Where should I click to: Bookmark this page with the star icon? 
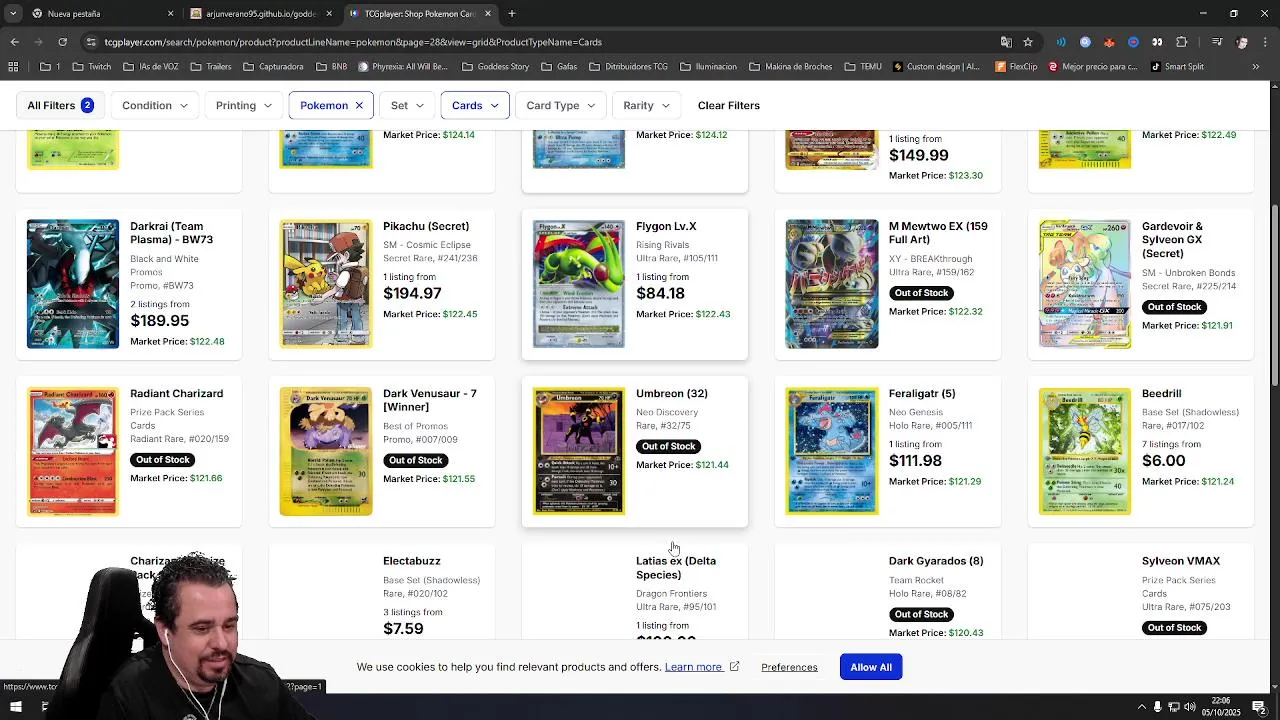click(x=1028, y=42)
